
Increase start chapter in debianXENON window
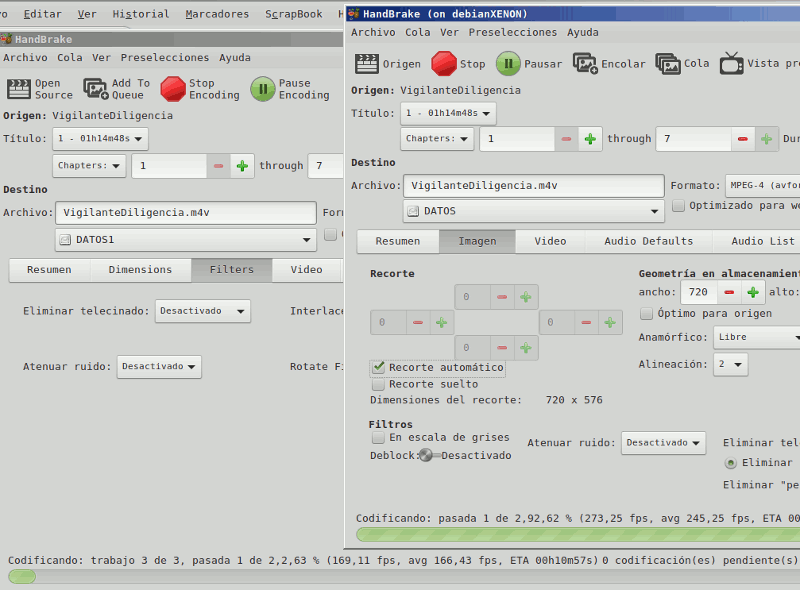click(x=590, y=139)
